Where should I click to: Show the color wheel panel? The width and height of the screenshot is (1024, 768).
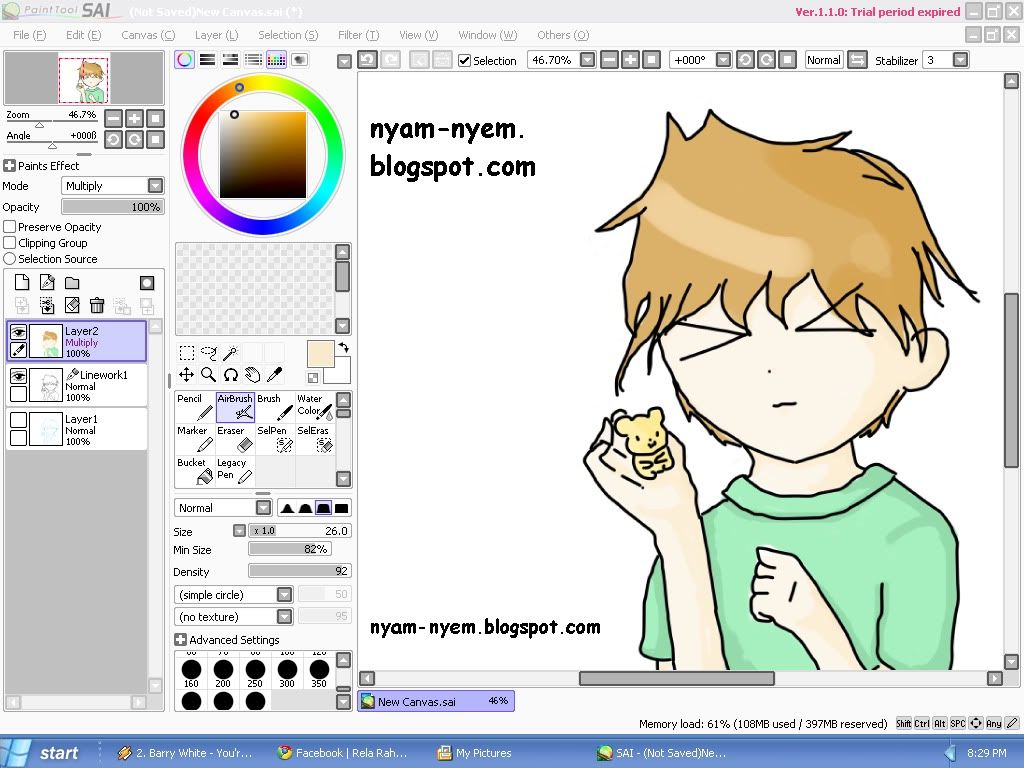(x=185, y=60)
